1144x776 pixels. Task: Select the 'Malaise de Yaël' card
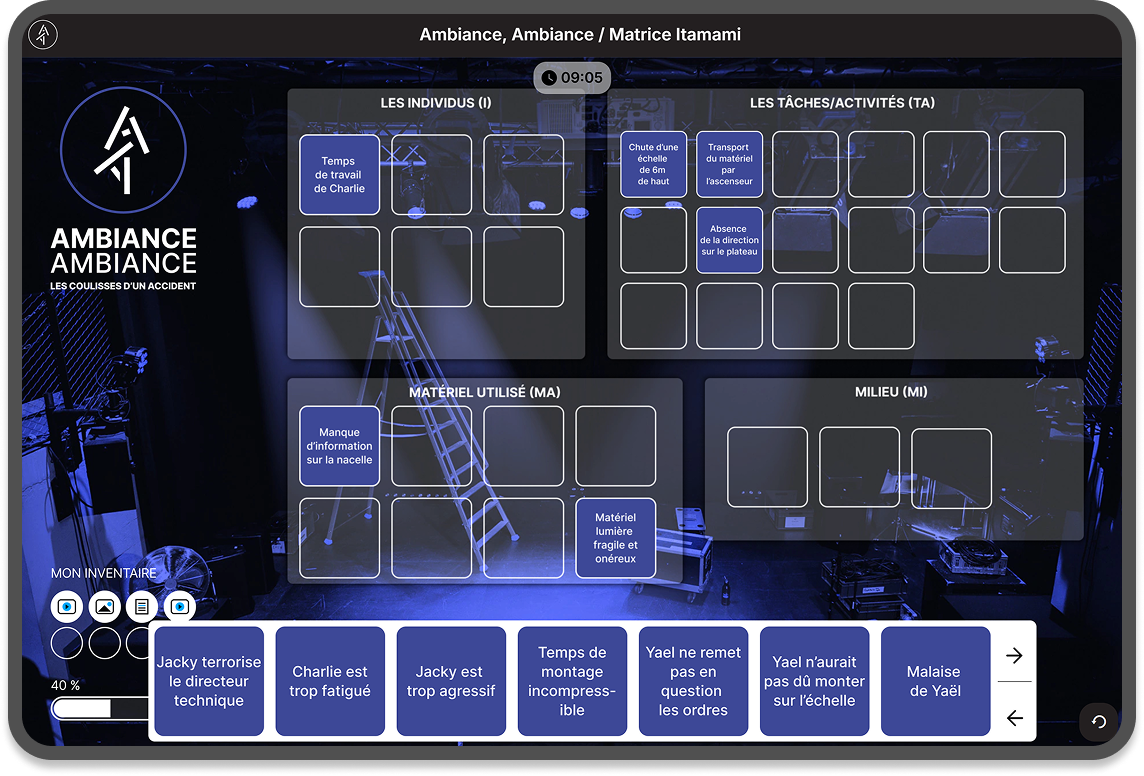click(934, 681)
